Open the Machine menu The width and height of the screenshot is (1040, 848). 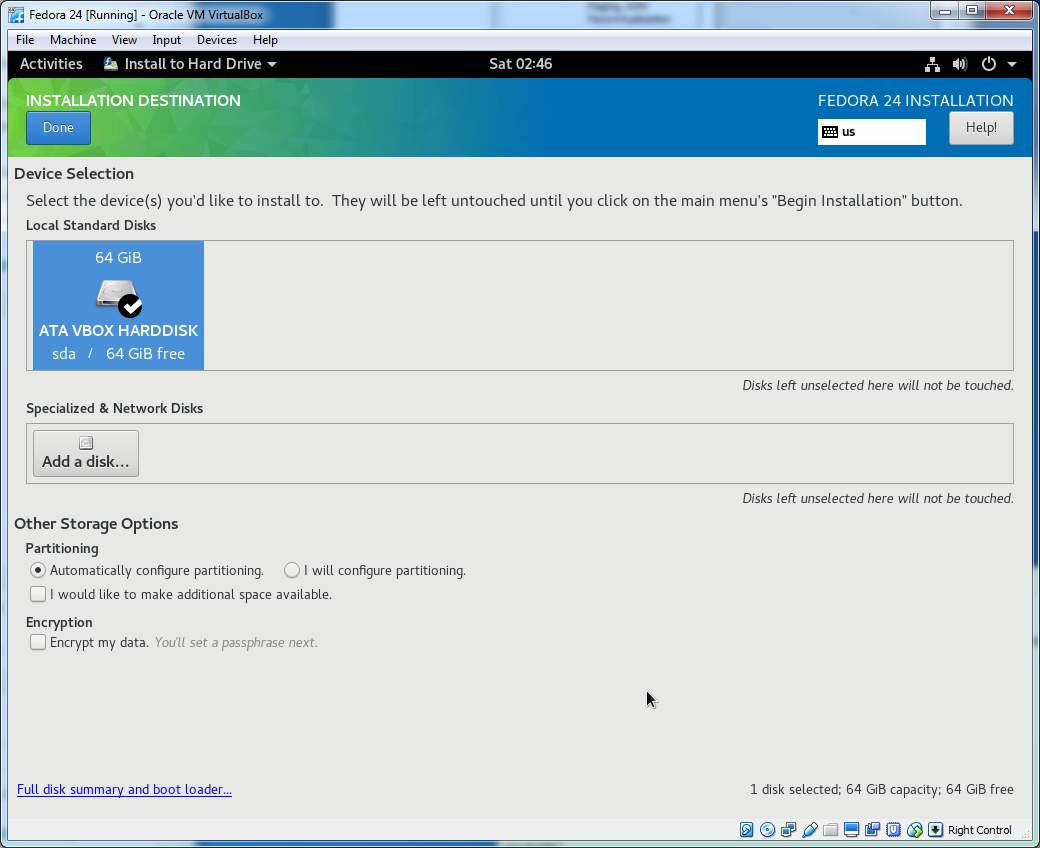73,40
